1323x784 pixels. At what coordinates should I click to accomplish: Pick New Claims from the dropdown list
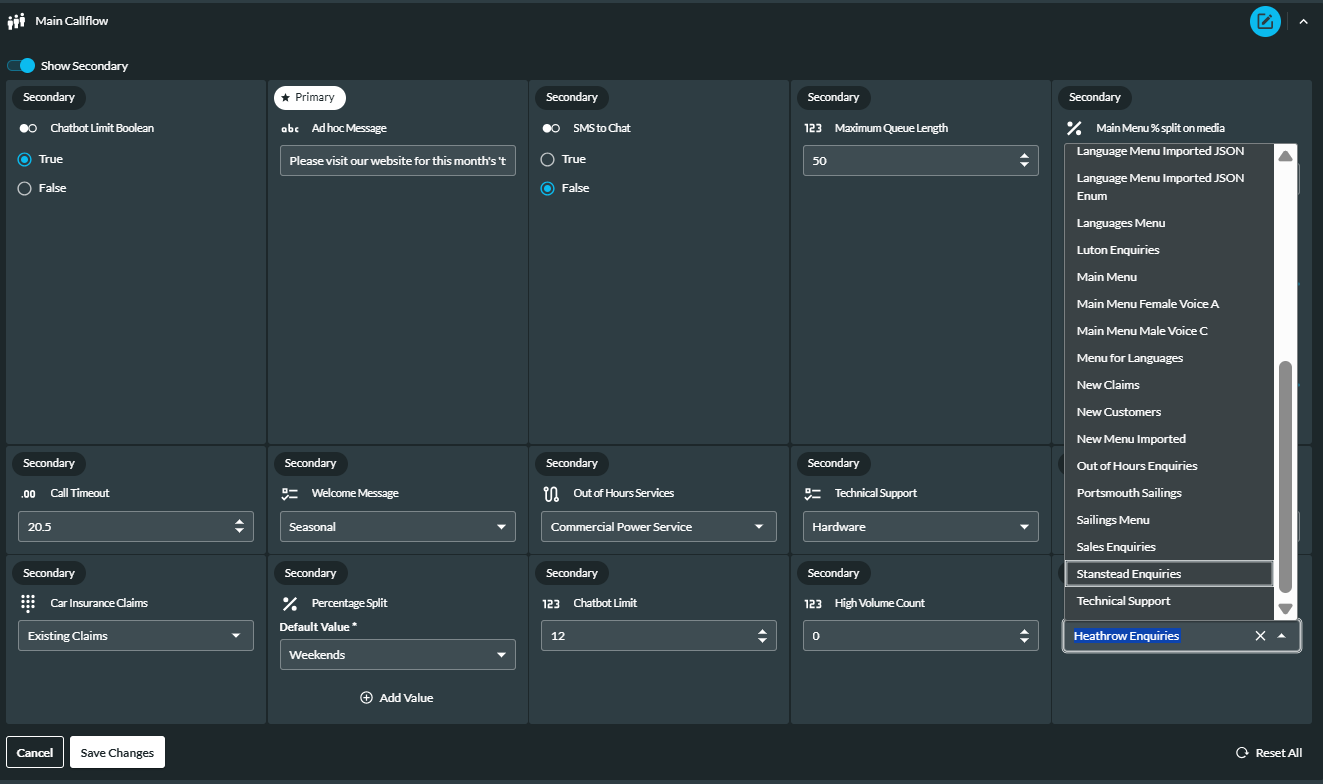coord(1169,385)
